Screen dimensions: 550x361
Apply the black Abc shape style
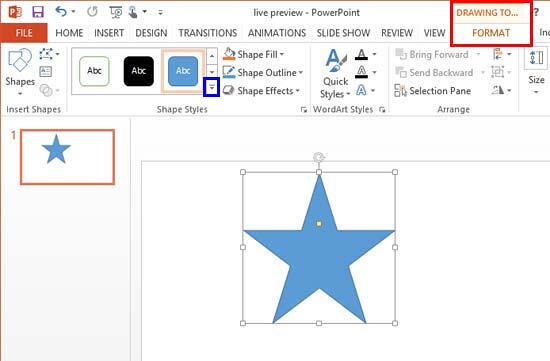click(x=139, y=71)
